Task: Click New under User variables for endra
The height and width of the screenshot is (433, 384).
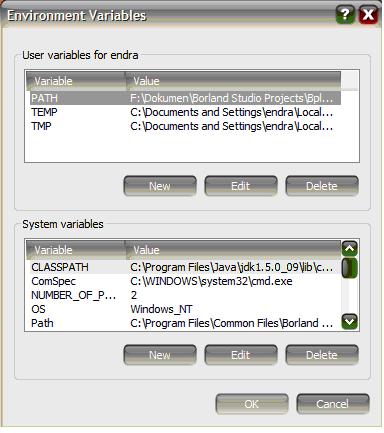Action: (x=160, y=186)
